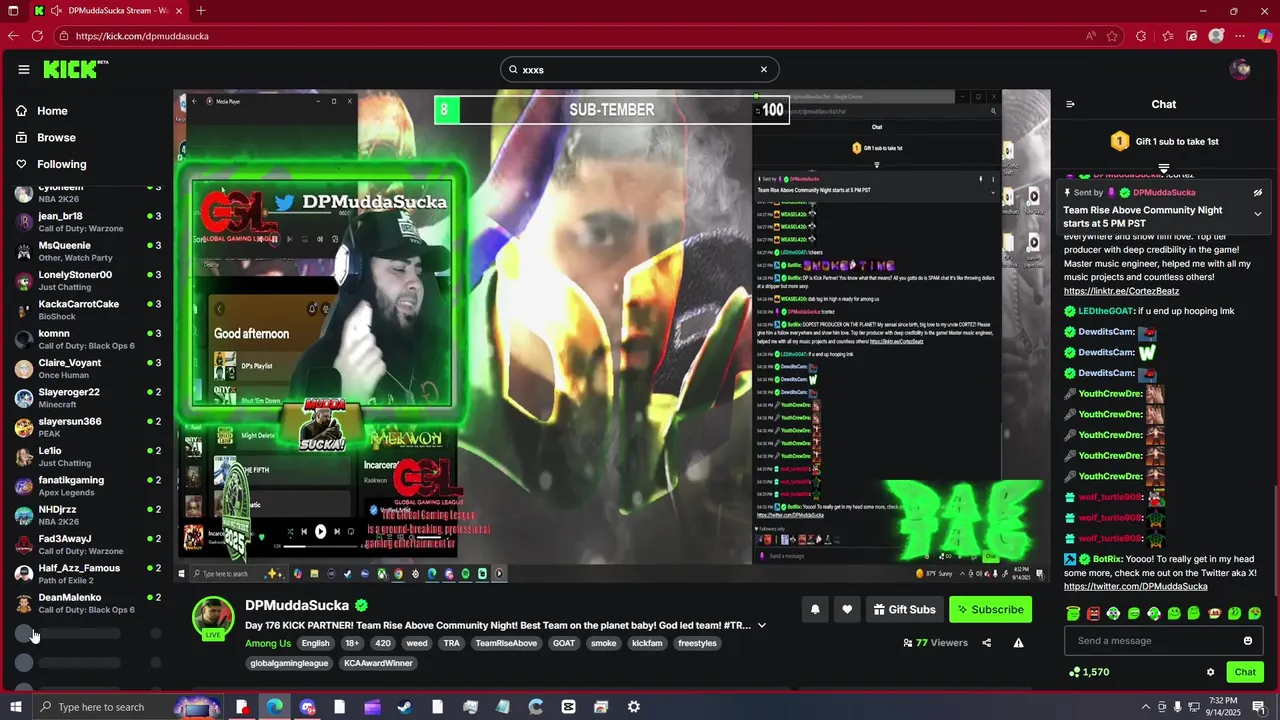Open Edge Copilot icon

pyautogui.click(x=1264, y=36)
